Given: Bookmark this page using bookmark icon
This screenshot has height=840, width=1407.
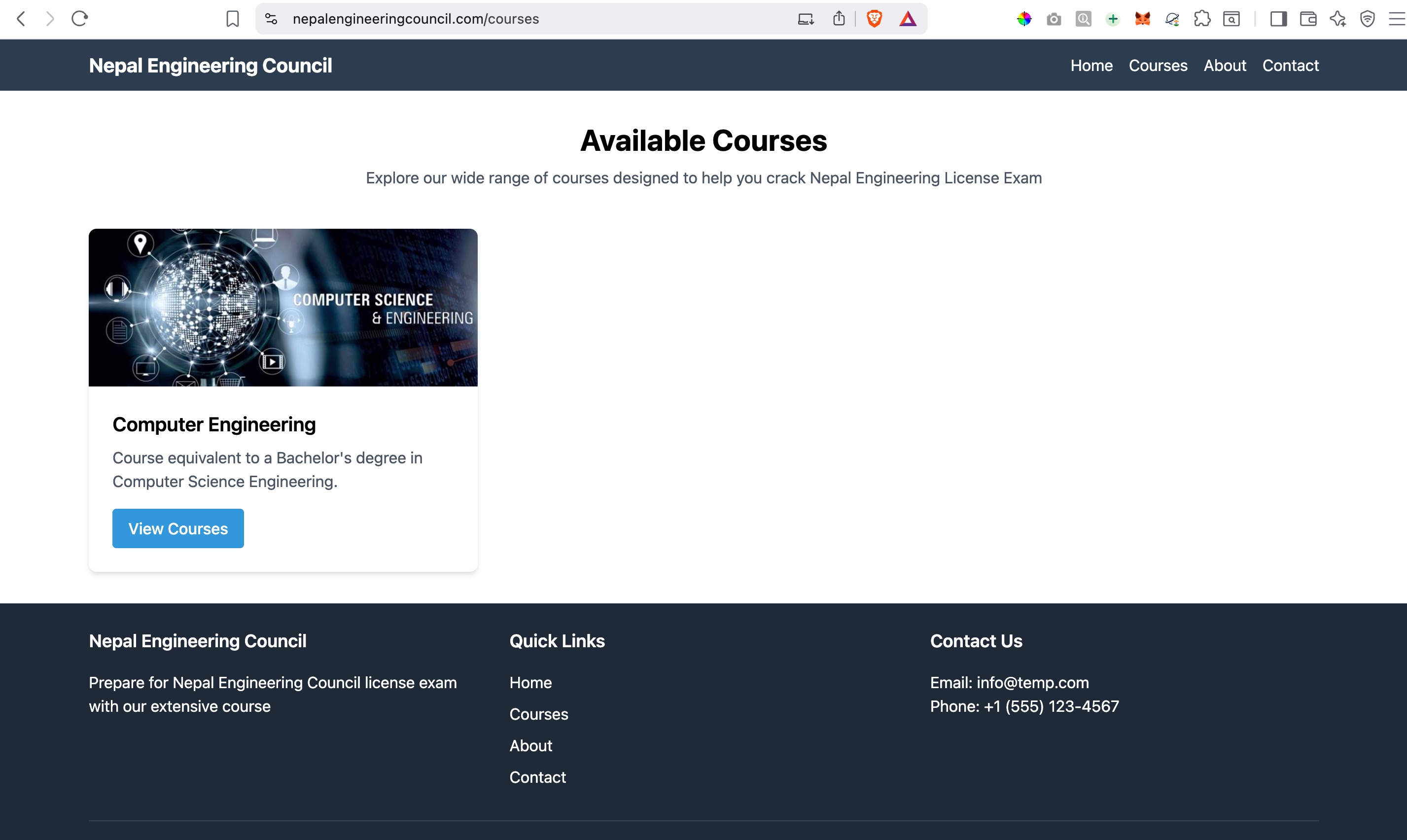Looking at the screenshot, I should 233,19.
